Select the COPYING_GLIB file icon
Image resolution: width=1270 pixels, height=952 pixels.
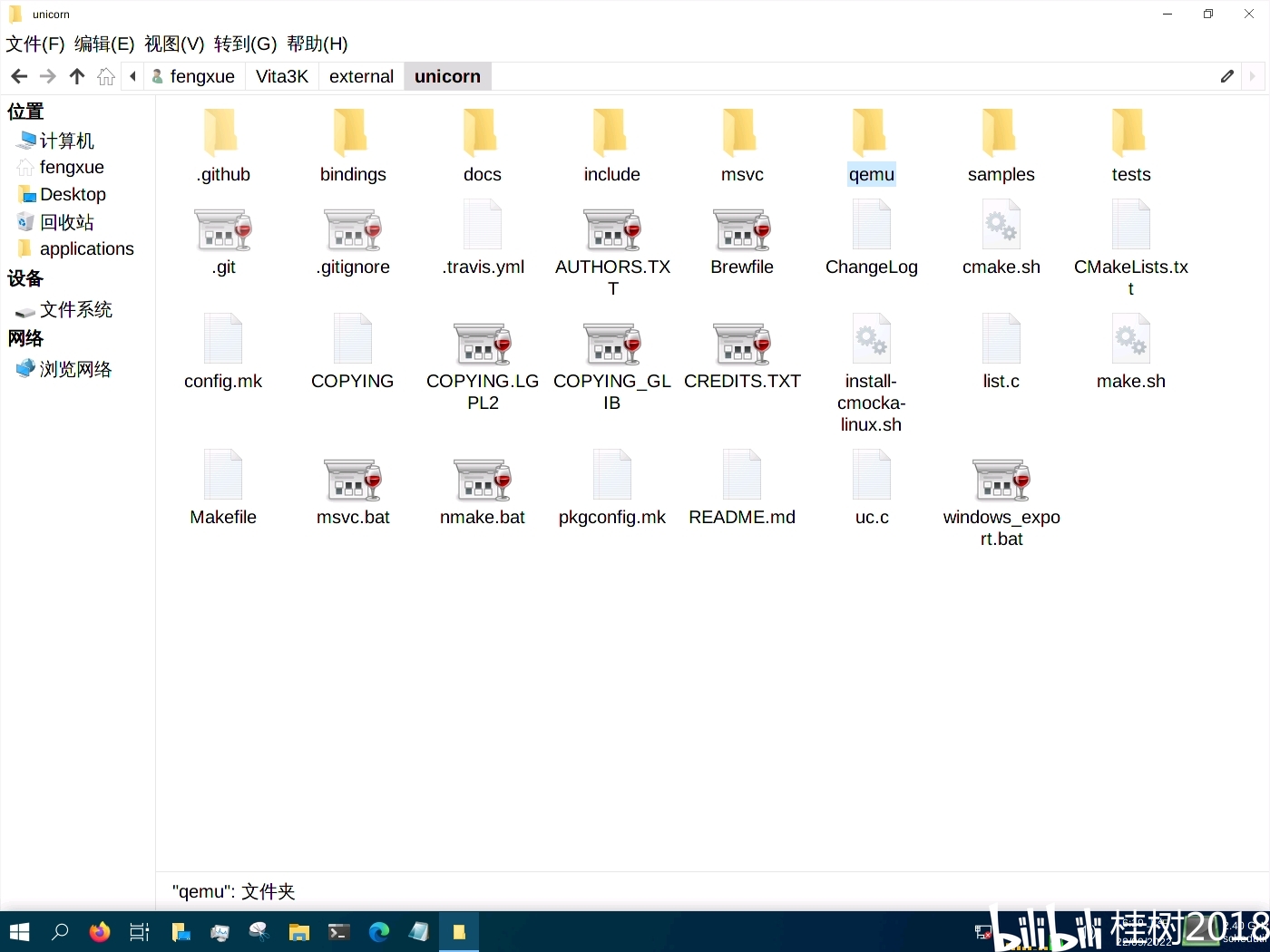click(612, 343)
